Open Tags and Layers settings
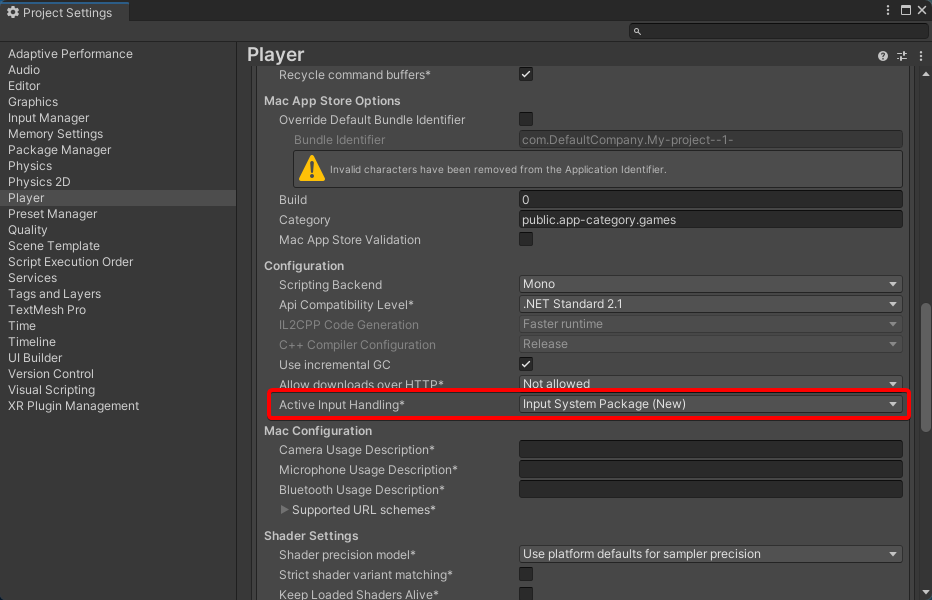 coord(54,294)
